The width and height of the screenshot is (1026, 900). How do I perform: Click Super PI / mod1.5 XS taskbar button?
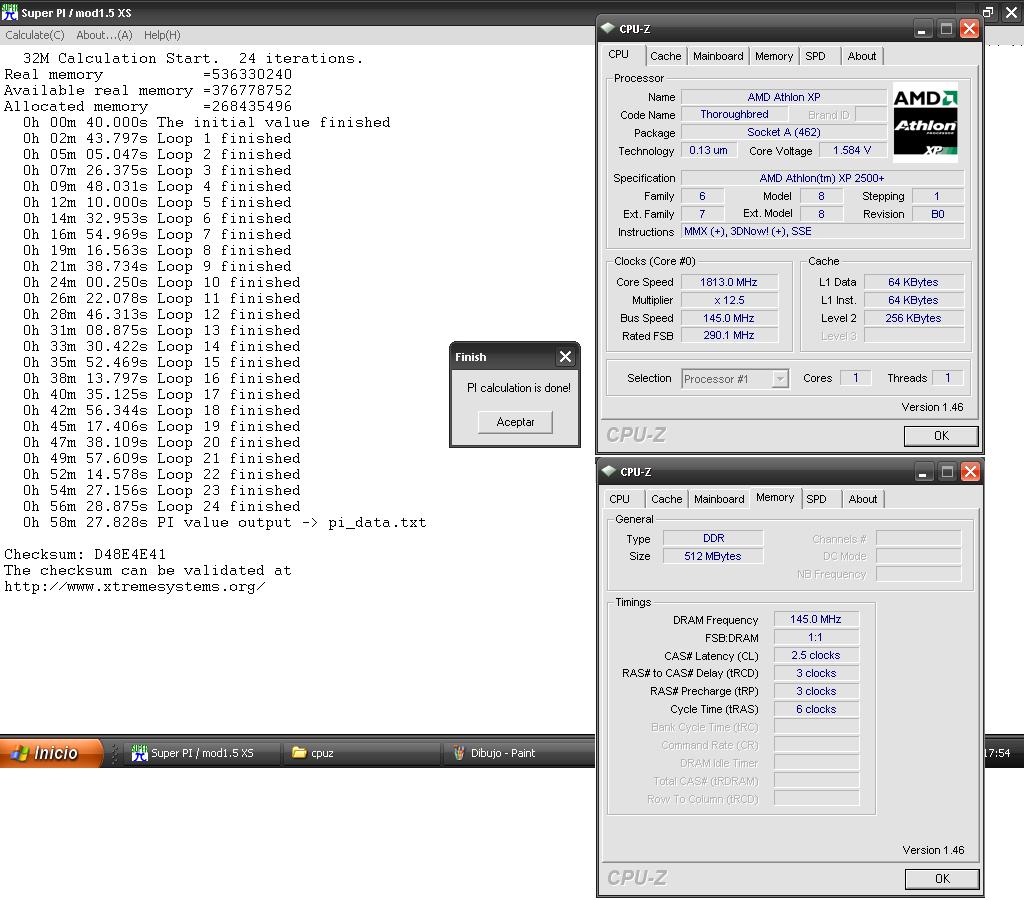pos(203,753)
